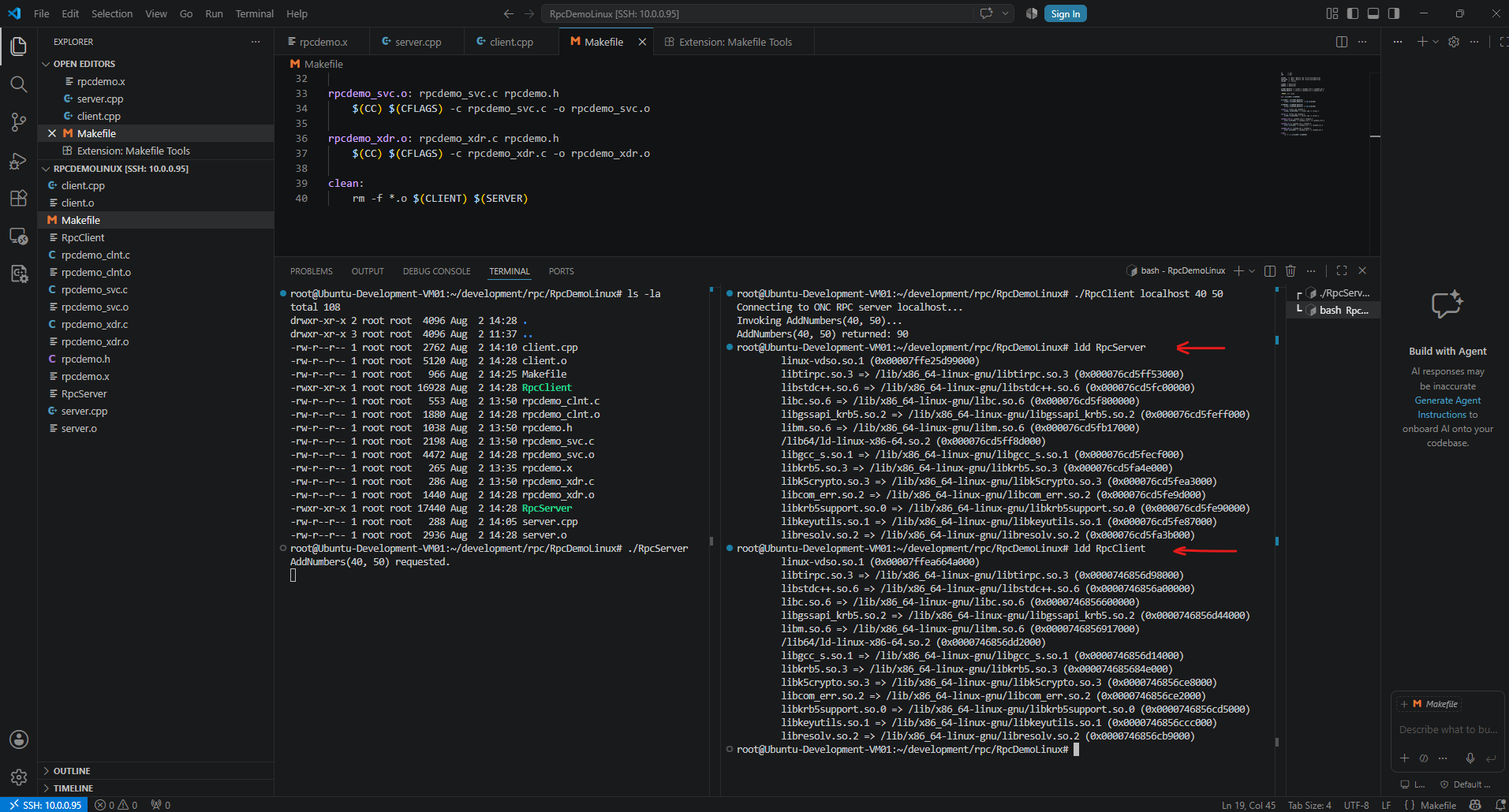The image size is (1509, 812).
Task: Switch to the PROBLEMS panel tab
Action: tap(312, 271)
